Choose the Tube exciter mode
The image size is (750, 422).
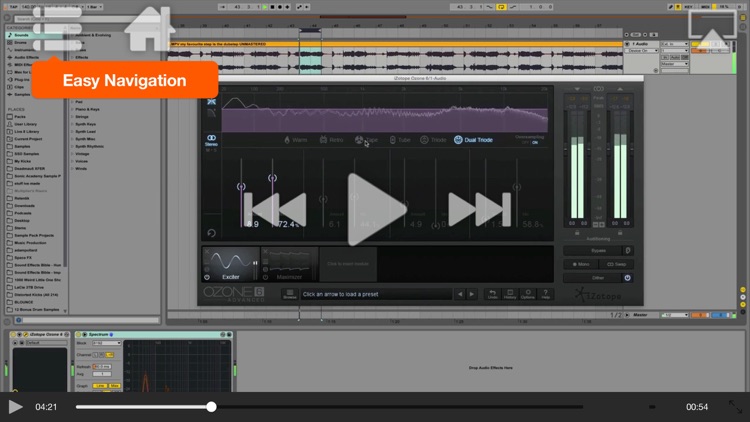(400, 140)
